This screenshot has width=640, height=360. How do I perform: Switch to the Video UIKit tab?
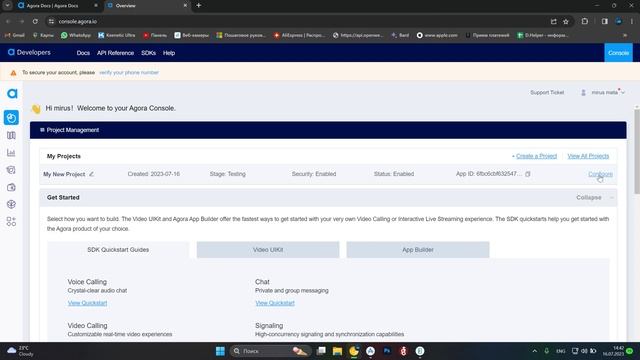click(x=268, y=250)
